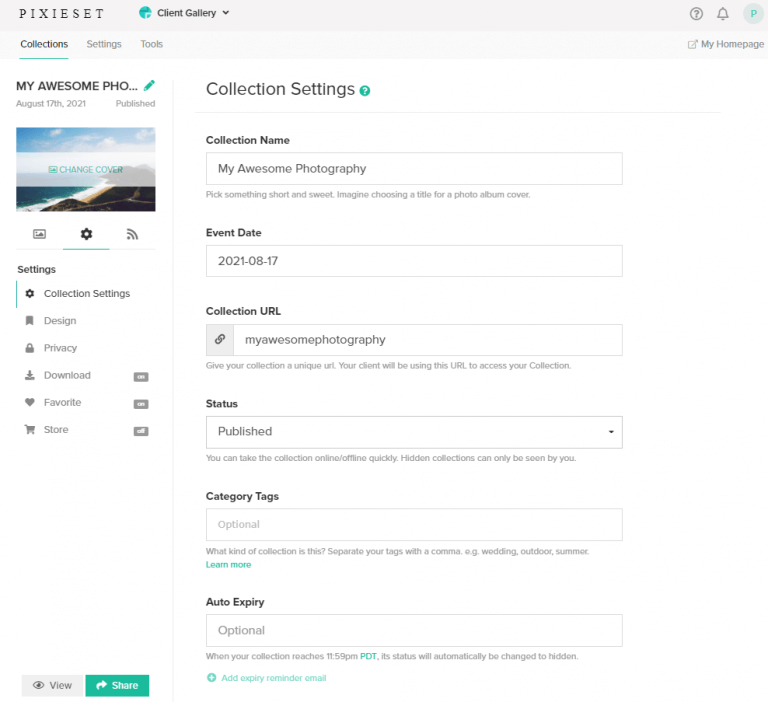Image resolution: width=768 pixels, height=702 pixels.
Task: Switch to the photos panel icon
Action: [x=40, y=234]
